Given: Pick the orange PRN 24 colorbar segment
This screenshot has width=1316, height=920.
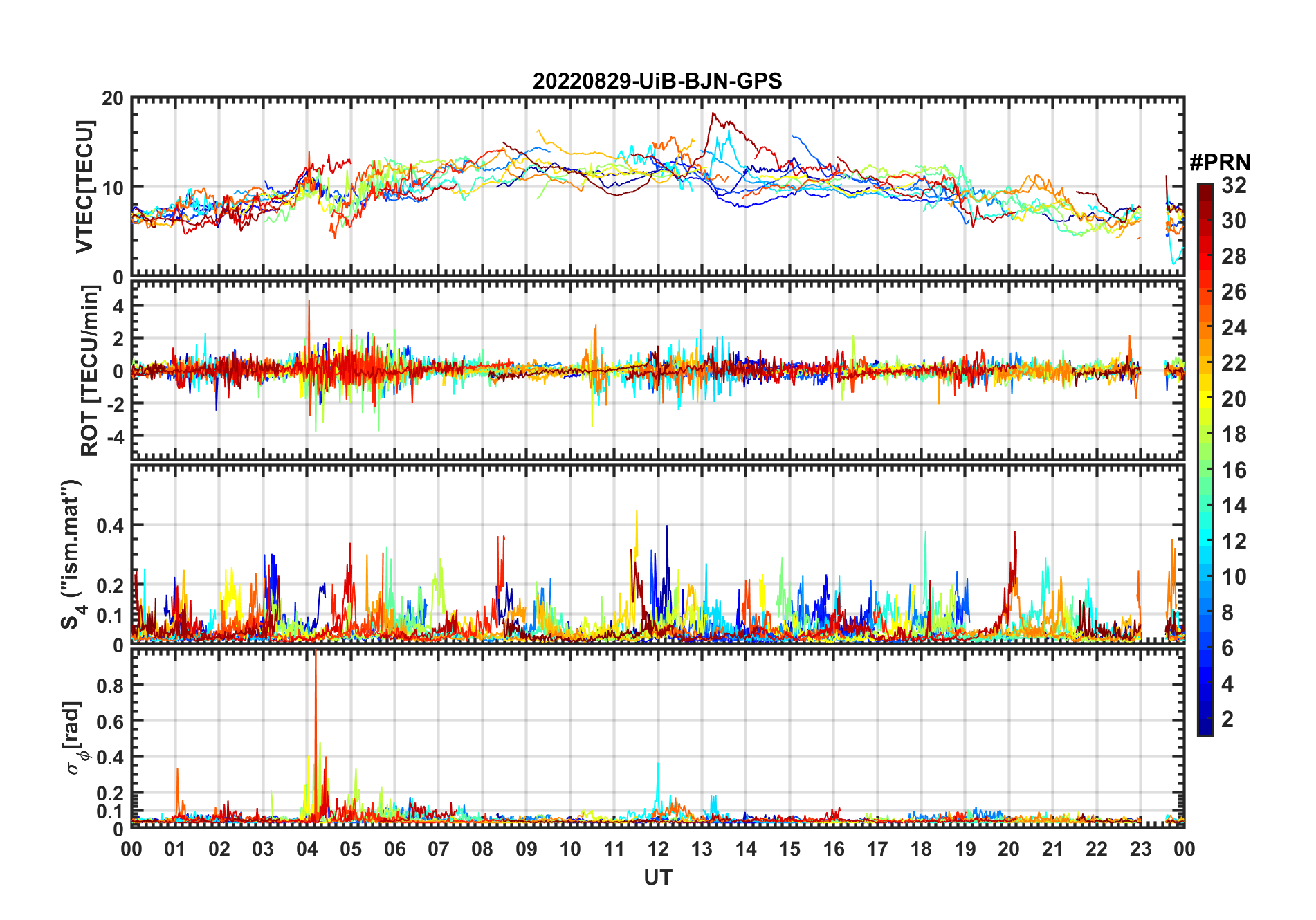Looking at the screenshot, I should coord(1205,328).
